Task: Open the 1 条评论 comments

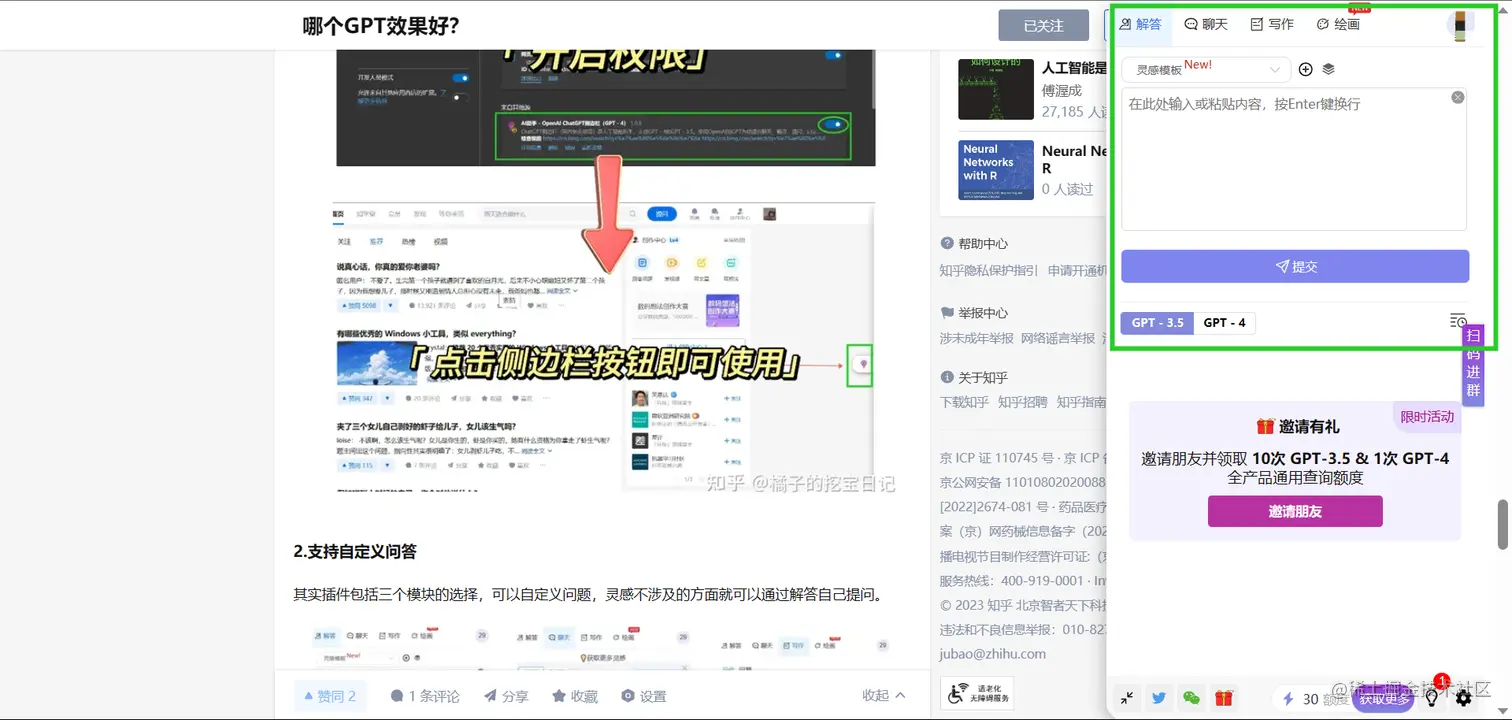Action: coord(425,696)
